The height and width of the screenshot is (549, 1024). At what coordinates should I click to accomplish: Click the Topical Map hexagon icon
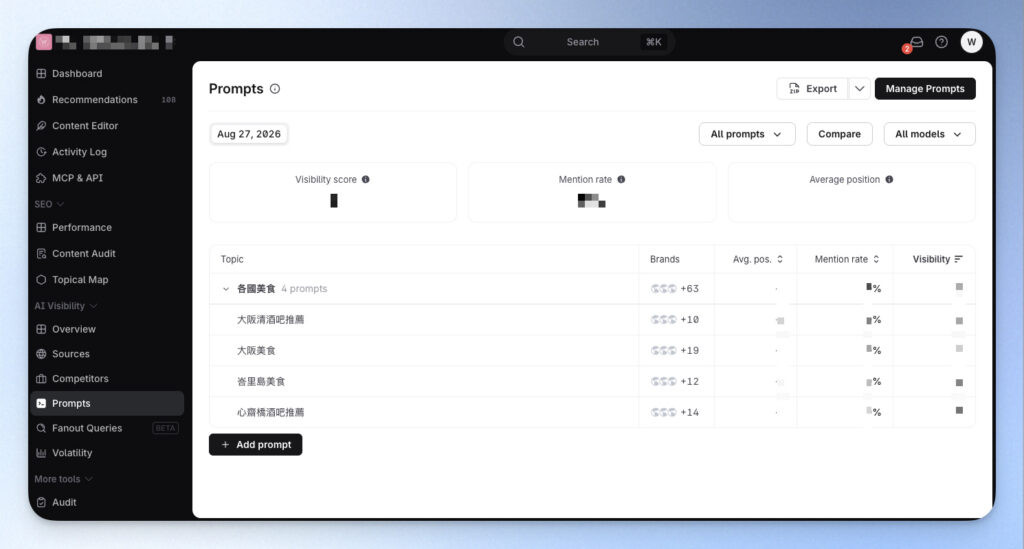41,280
